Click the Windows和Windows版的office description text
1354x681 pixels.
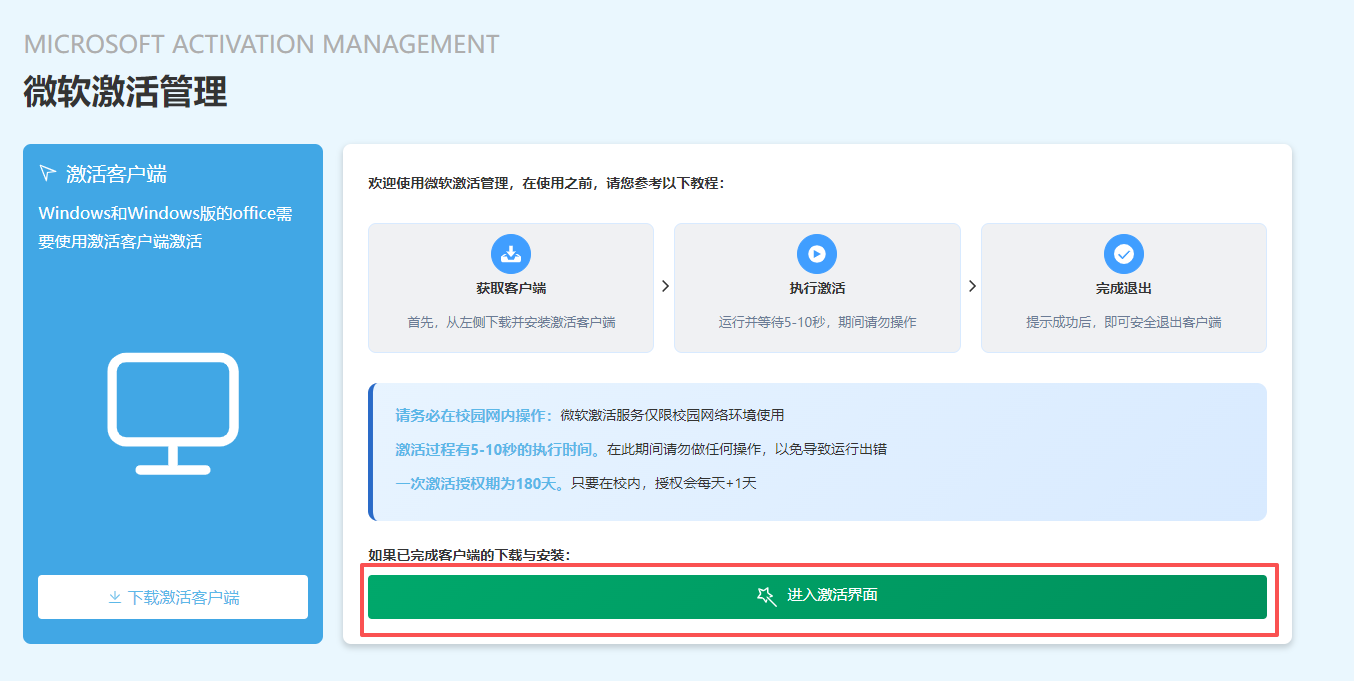(165, 227)
